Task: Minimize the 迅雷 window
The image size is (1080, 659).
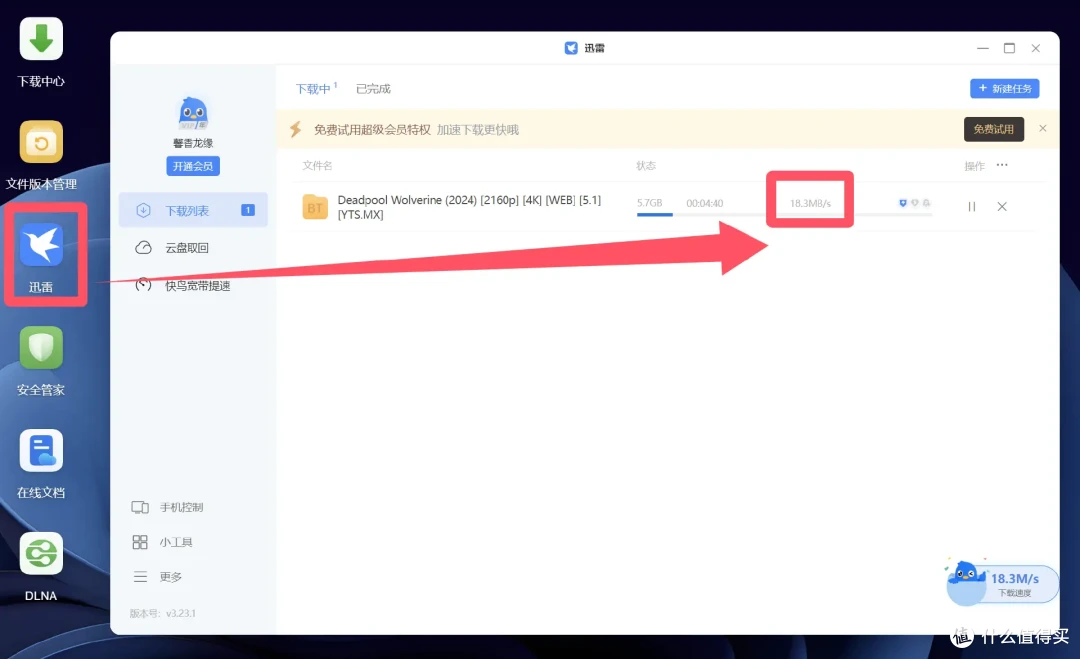Action: pyautogui.click(x=983, y=48)
